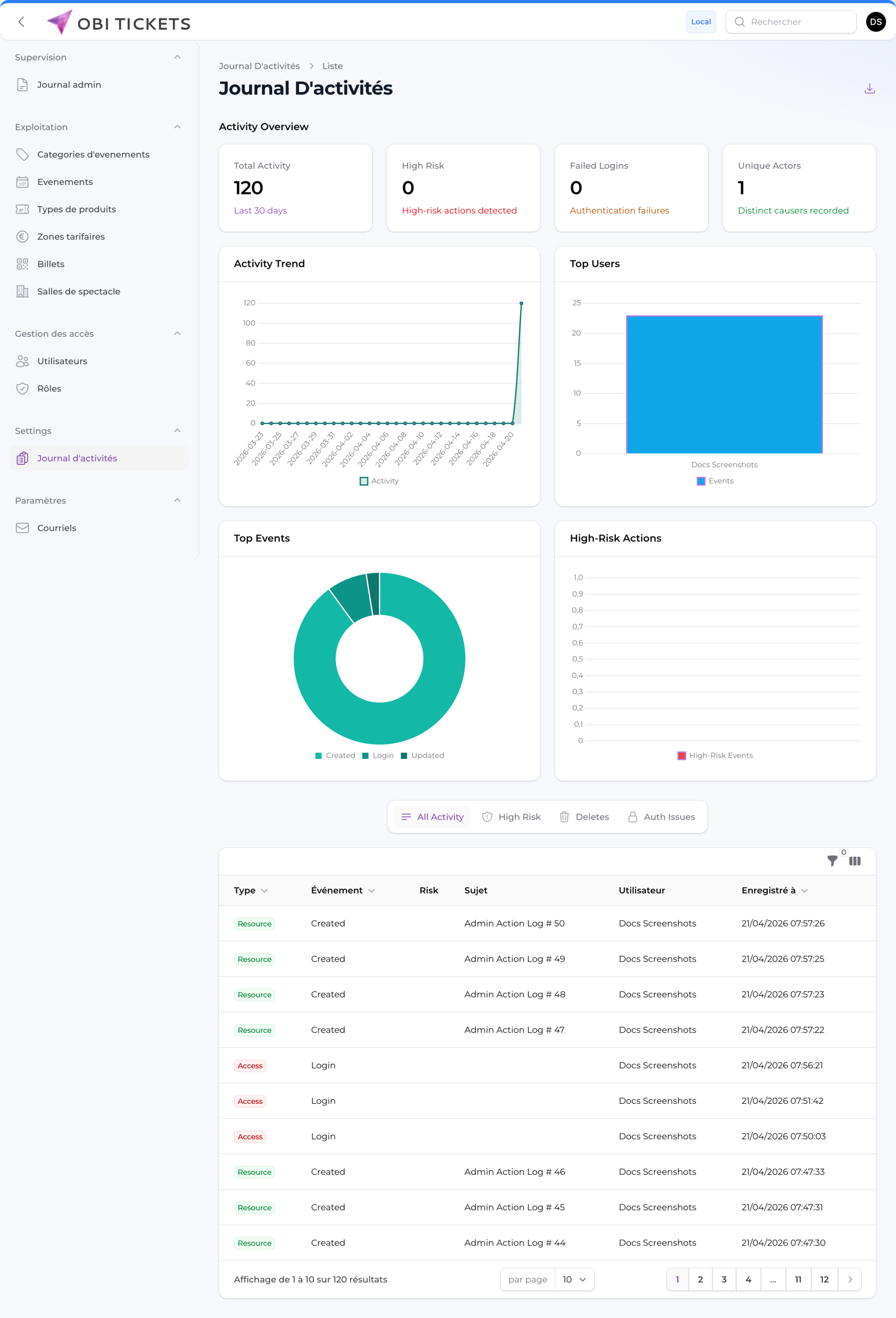Screen dimensions: 896x1318
Task: Collapse the Supervision section
Action: coord(178,57)
